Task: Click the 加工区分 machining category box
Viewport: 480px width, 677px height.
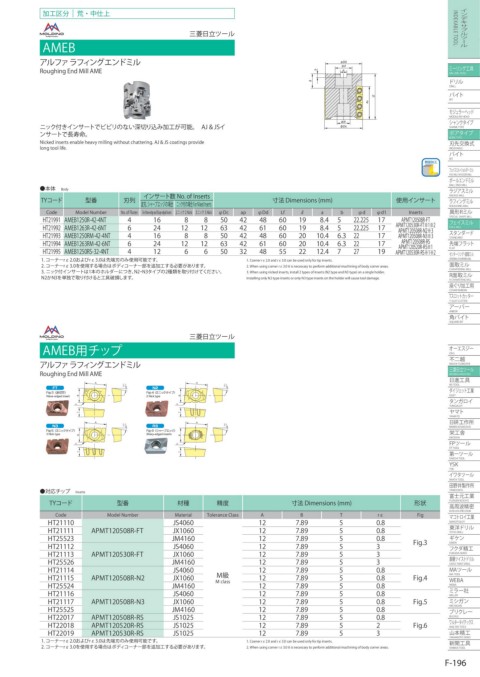Action: pyautogui.click(x=137, y=13)
